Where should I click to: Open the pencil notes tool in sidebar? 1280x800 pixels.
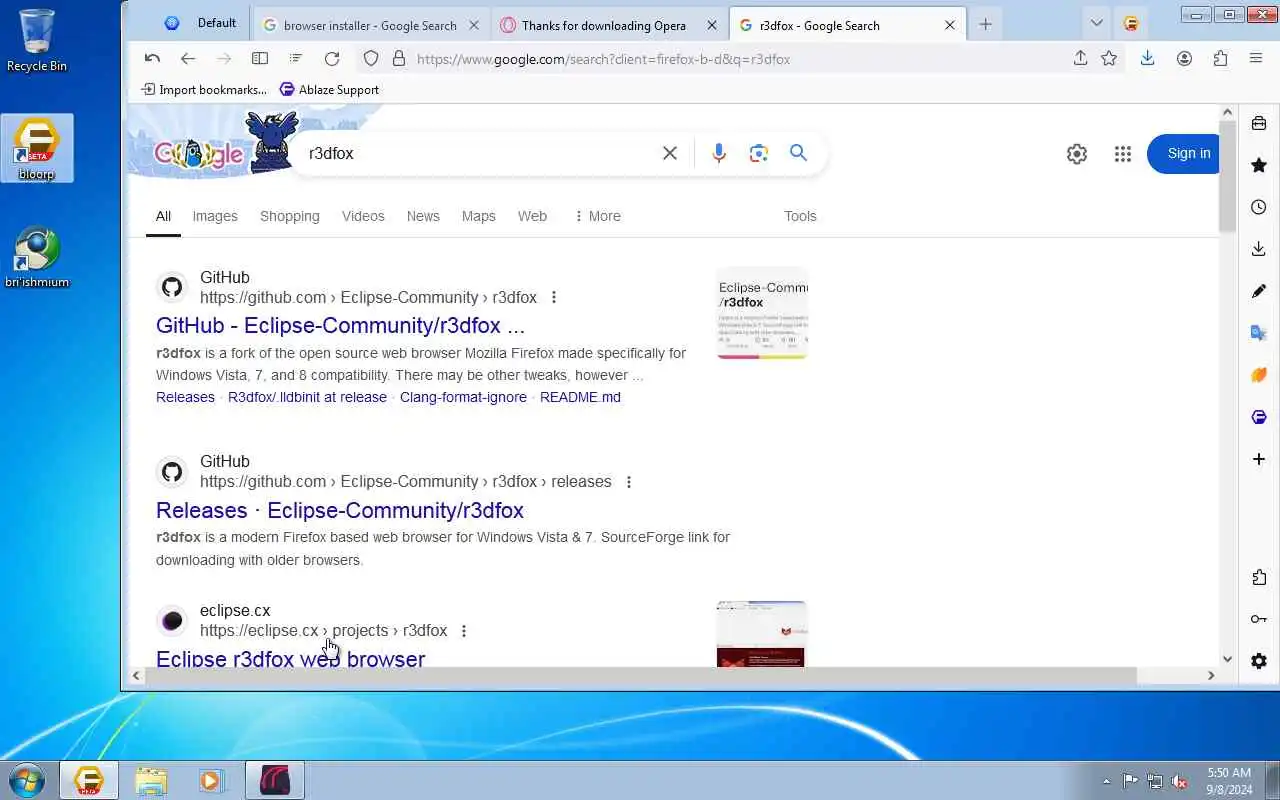1259,291
